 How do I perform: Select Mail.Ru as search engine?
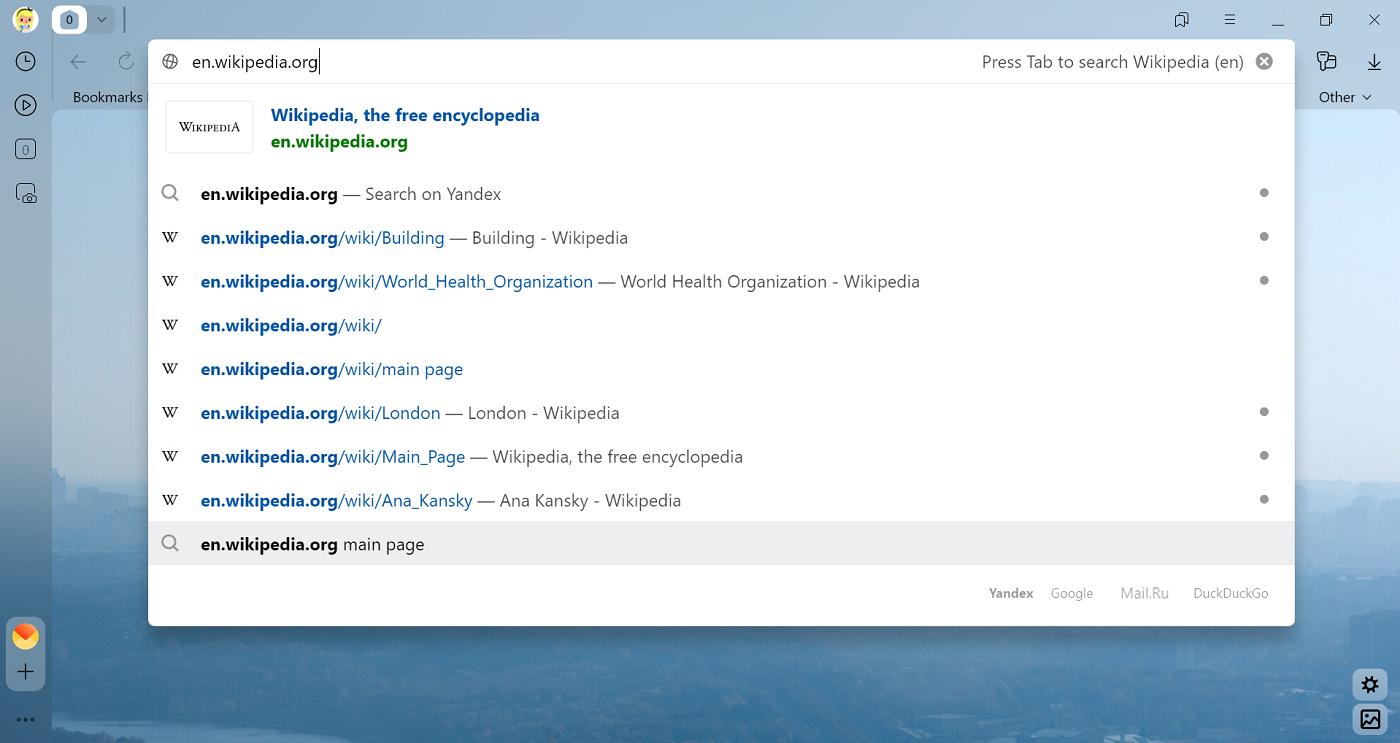click(1144, 593)
